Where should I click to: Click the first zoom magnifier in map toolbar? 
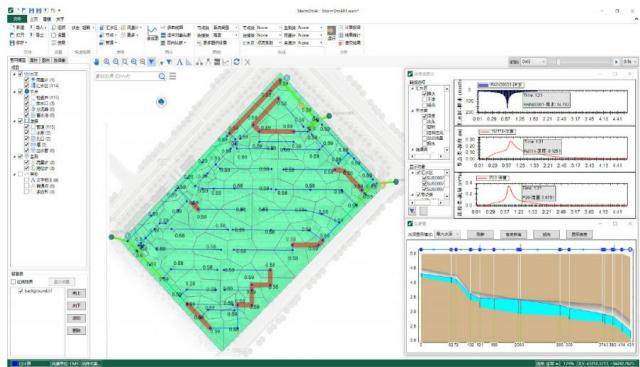pos(107,62)
